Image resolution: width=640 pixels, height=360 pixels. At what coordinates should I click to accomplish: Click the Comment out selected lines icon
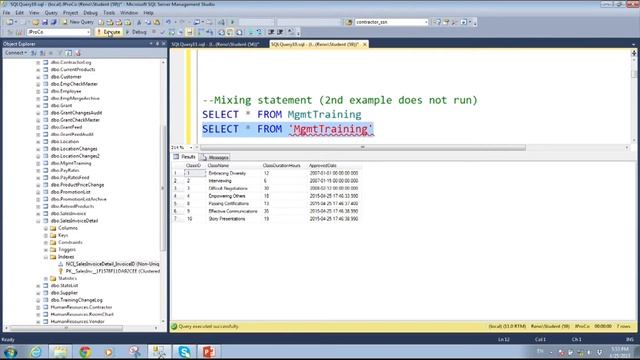pyautogui.click(x=251, y=32)
